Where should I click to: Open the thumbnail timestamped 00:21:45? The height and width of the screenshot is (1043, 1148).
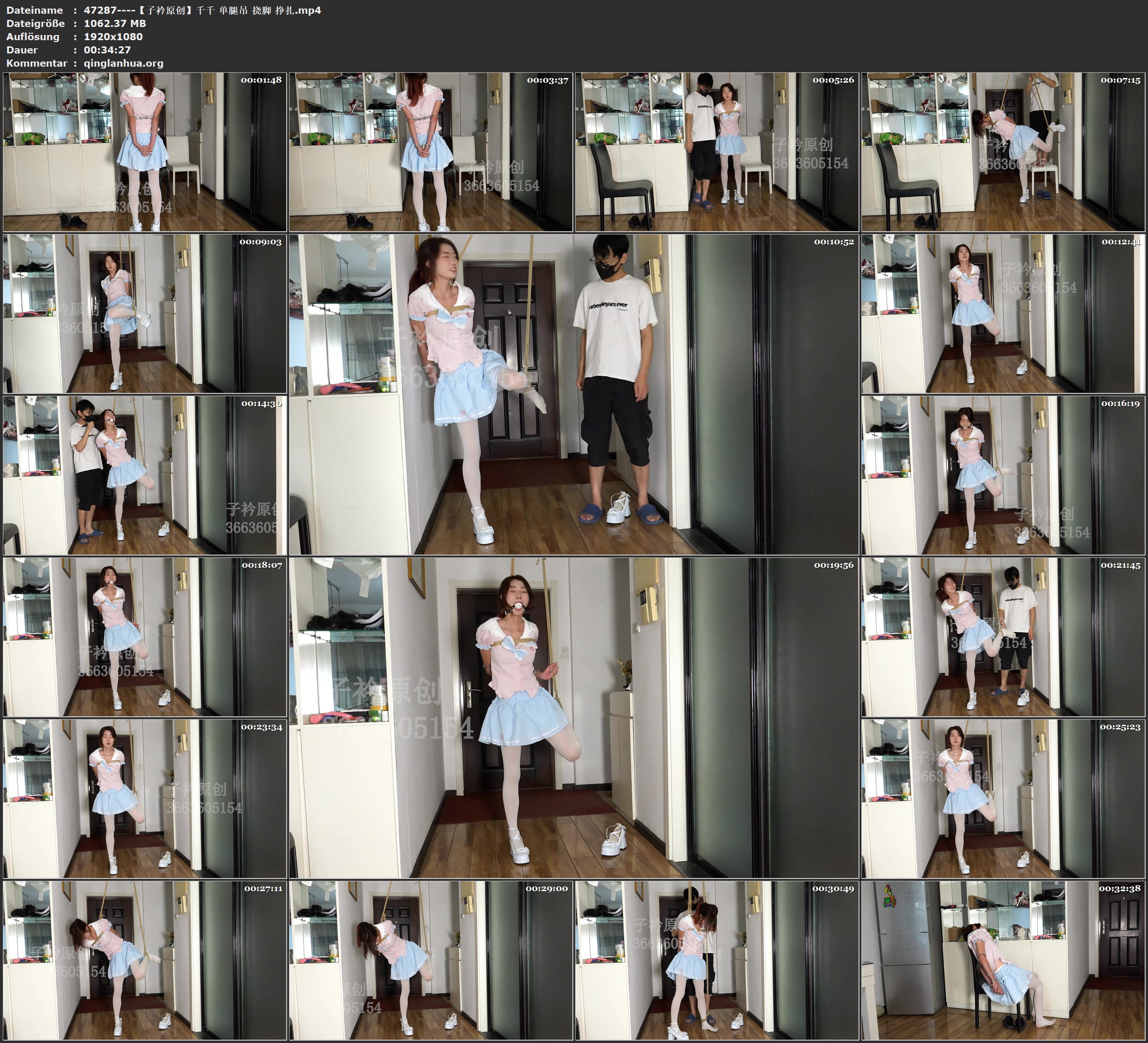click(1003, 636)
